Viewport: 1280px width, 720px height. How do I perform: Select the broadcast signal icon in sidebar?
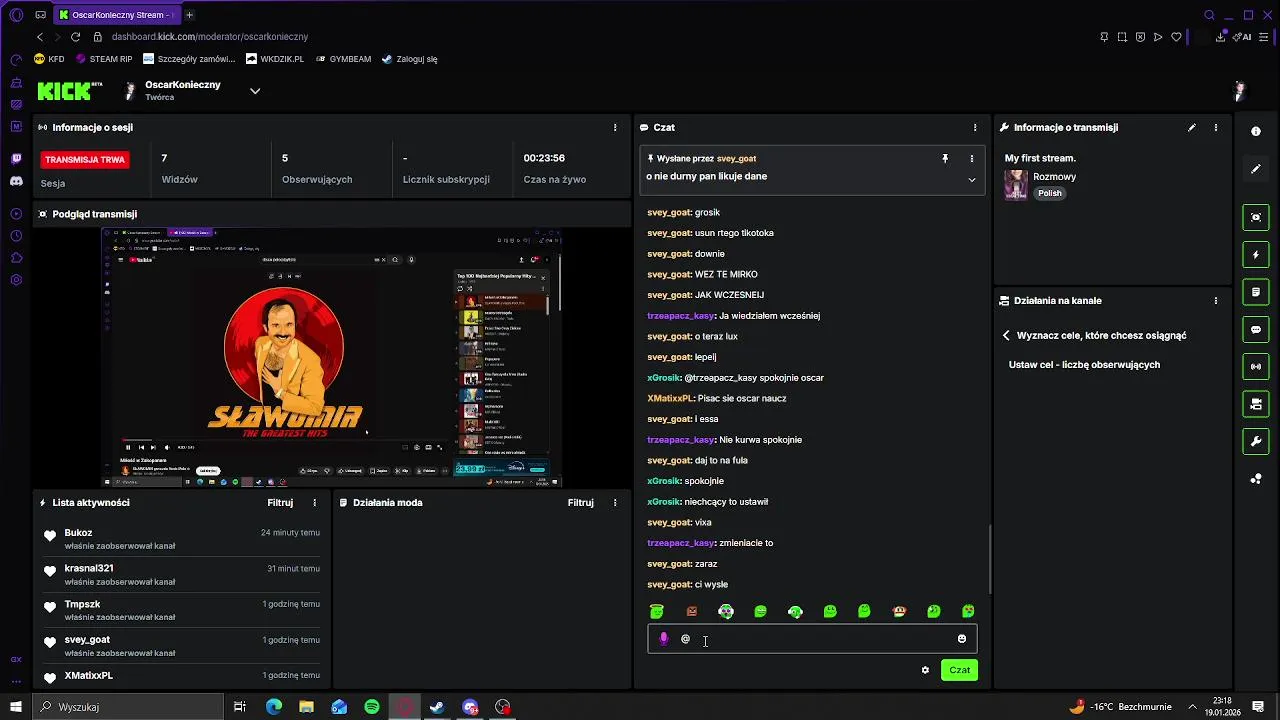pos(1256,367)
